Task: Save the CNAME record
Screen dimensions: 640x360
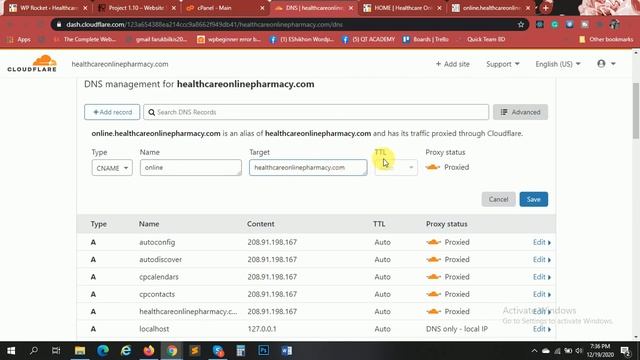Action: 533,199
